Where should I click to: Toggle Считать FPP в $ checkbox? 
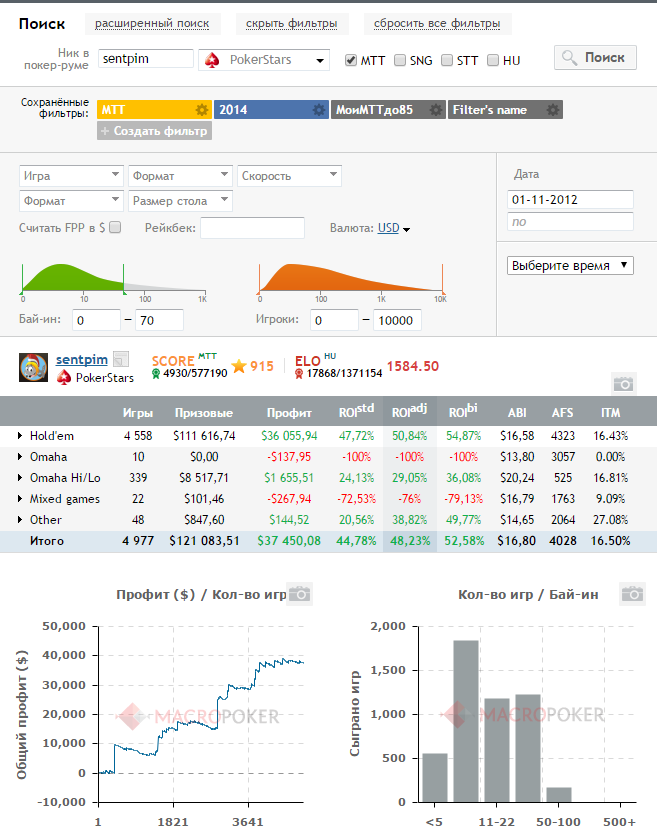pyautogui.click(x=115, y=228)
